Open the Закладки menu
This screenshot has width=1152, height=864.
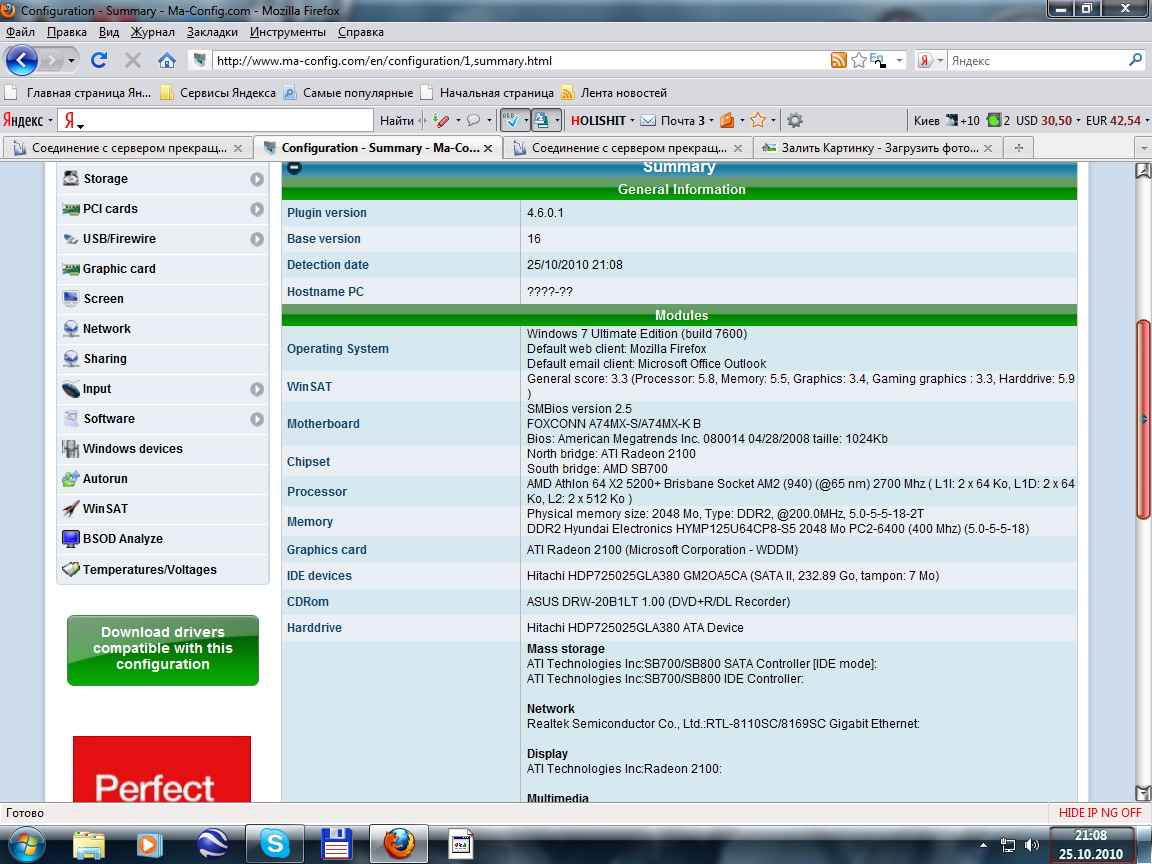click(212, 32)
